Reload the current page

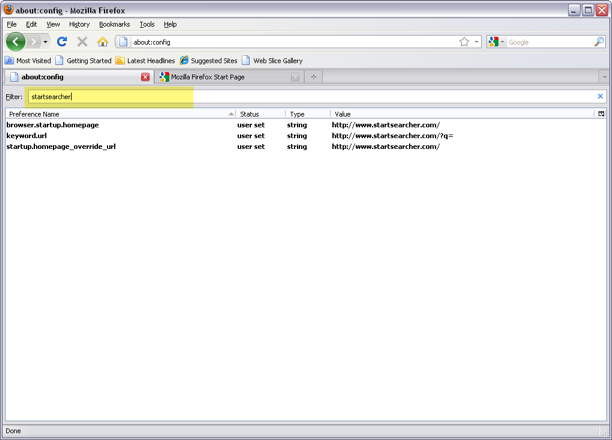[62, 41]
